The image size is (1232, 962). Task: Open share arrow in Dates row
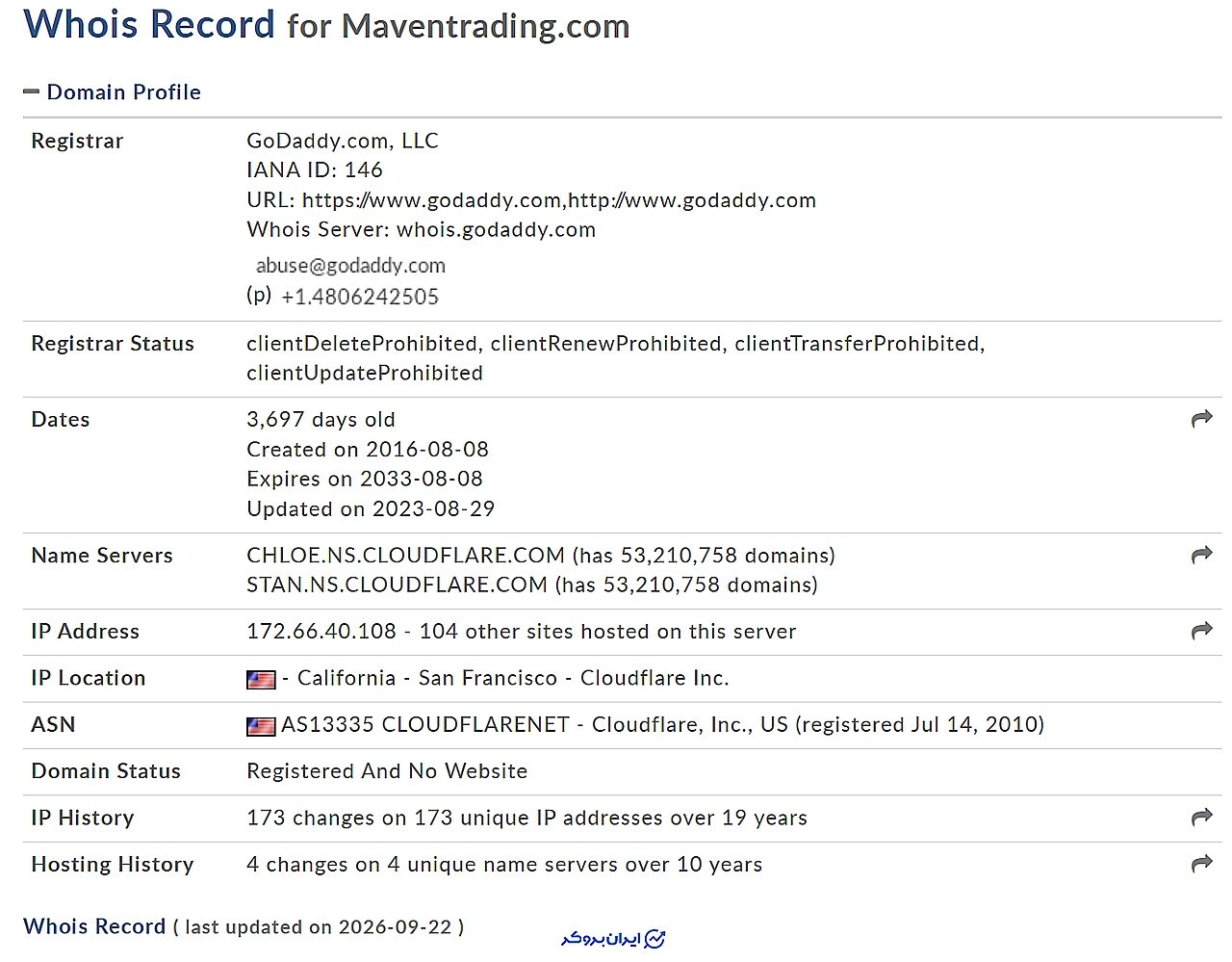tap(1201, 419)
